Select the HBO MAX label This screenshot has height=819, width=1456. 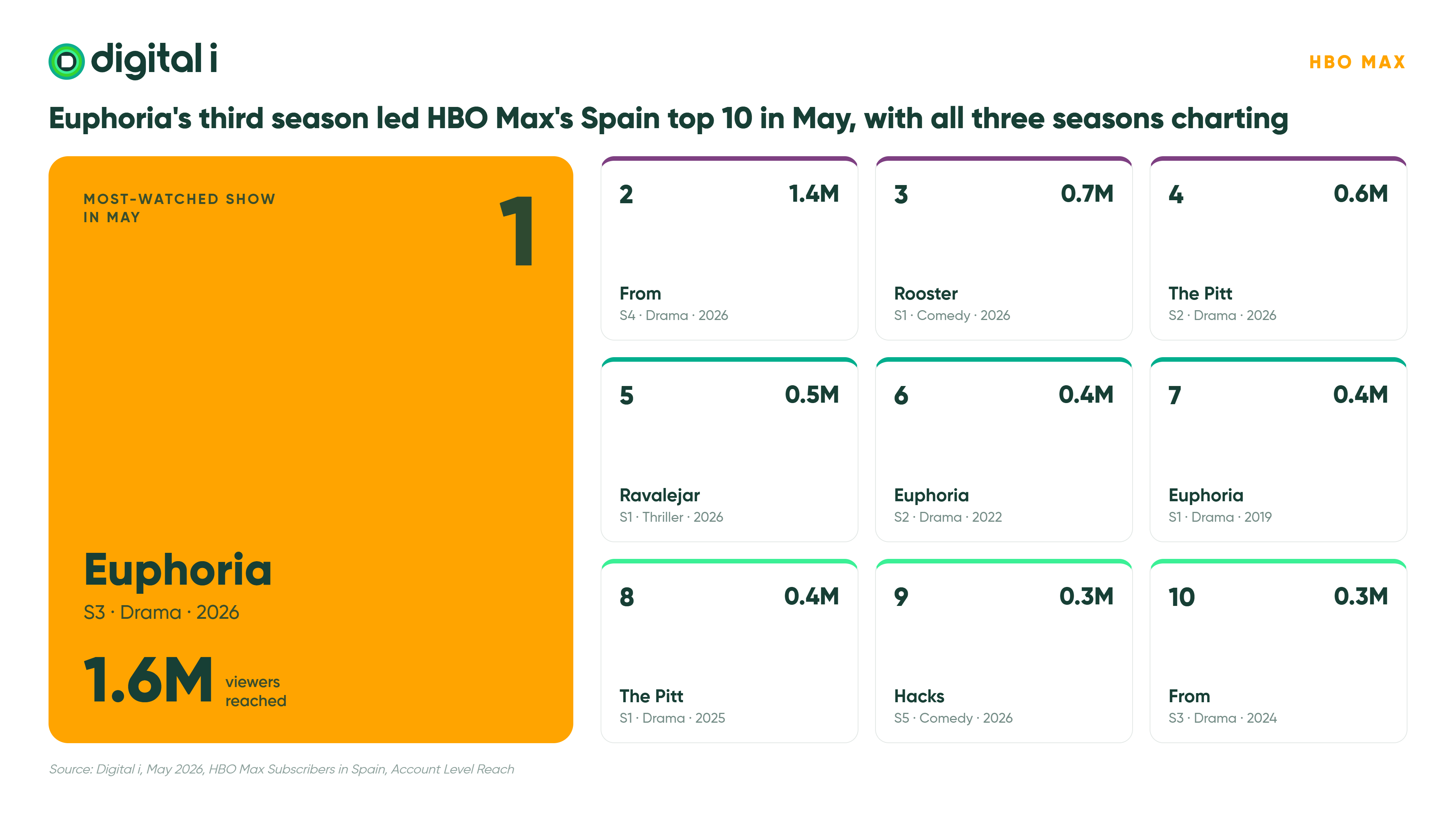pyautogui.click(x=1357, y=61)
